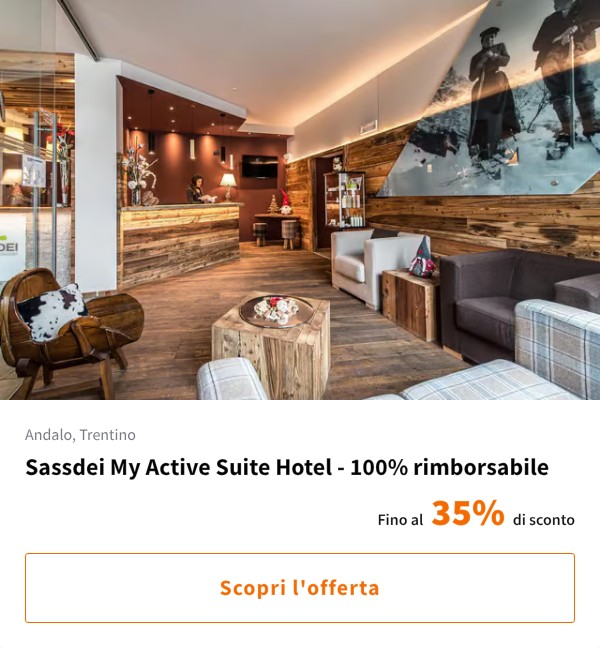The width and height of the screenshot is (600, 648).
Task: Click the Sassdei logo on glass door
Action: 10,247
